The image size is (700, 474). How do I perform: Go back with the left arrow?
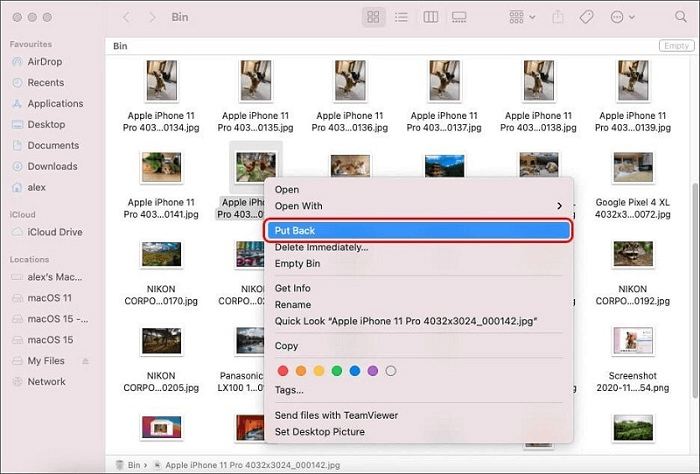tap(126, 18)
